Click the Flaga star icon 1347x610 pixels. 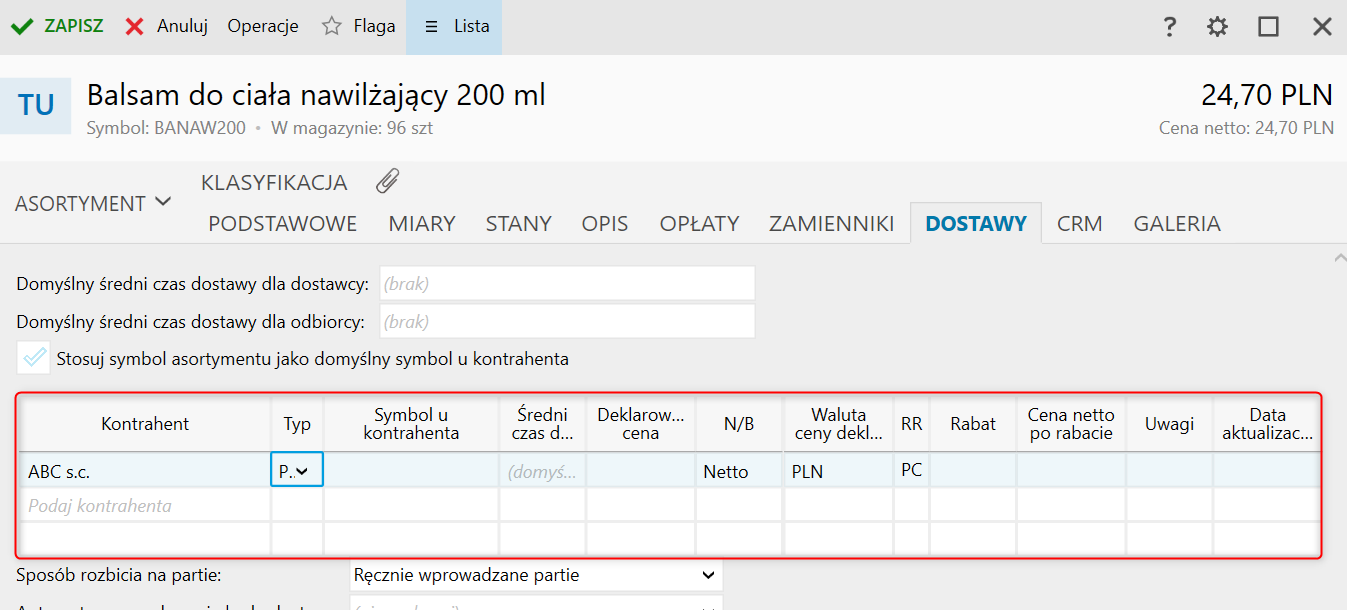[x=332, y=27]
